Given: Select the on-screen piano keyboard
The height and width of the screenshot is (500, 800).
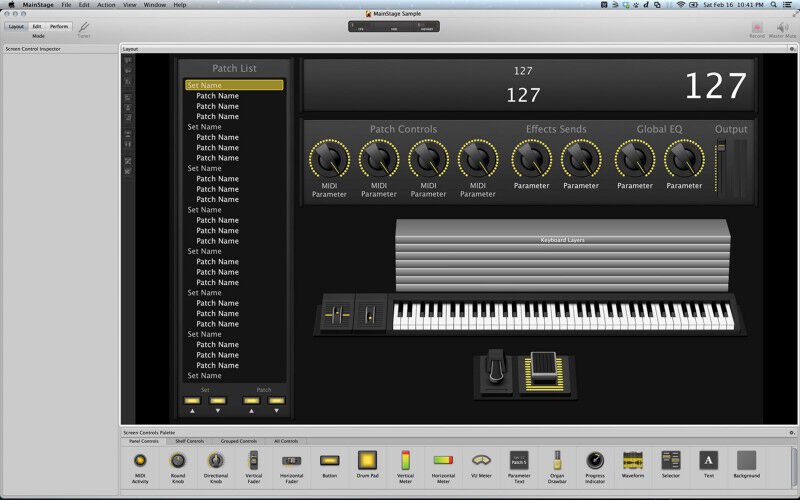Looking at the screenshot, I should [563, 316].
